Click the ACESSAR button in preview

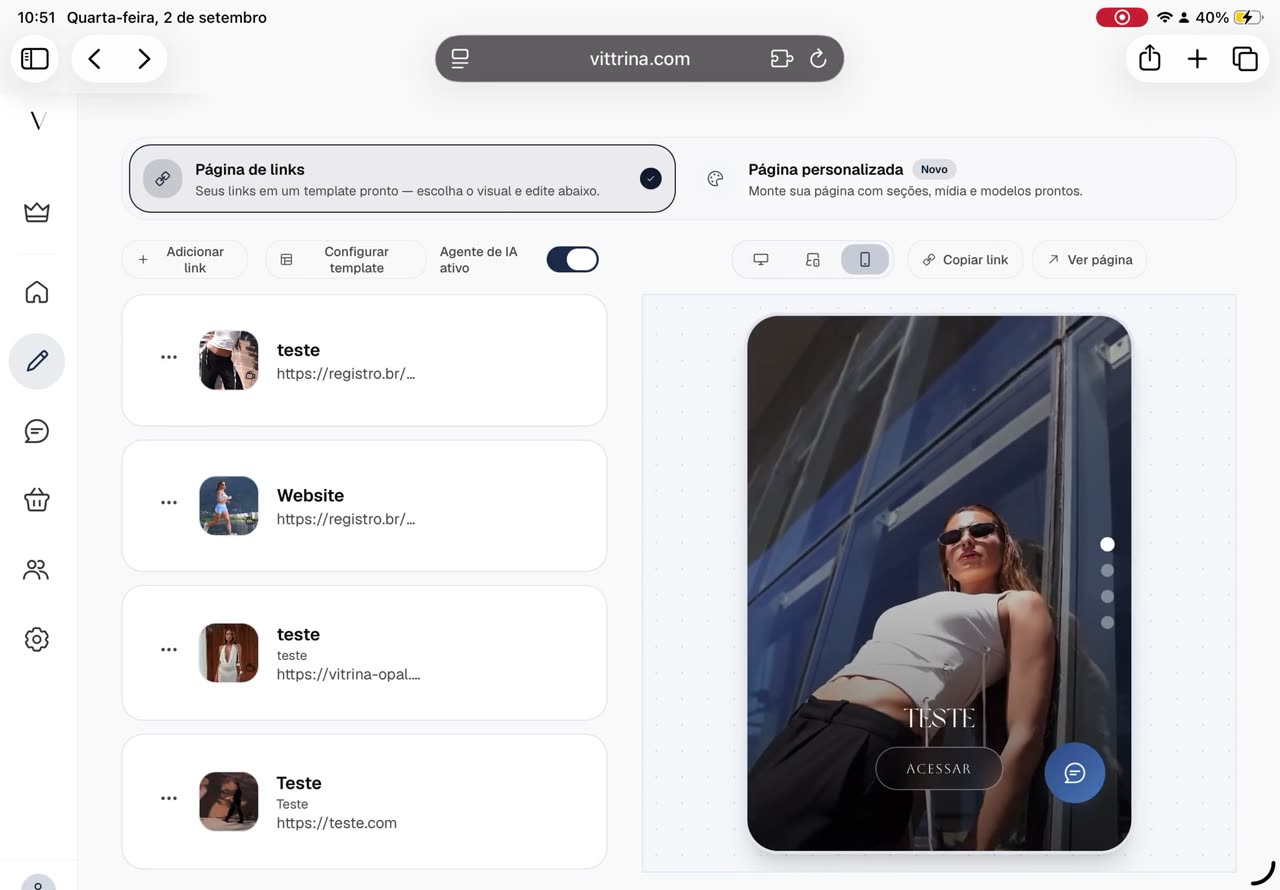(939, 769)
